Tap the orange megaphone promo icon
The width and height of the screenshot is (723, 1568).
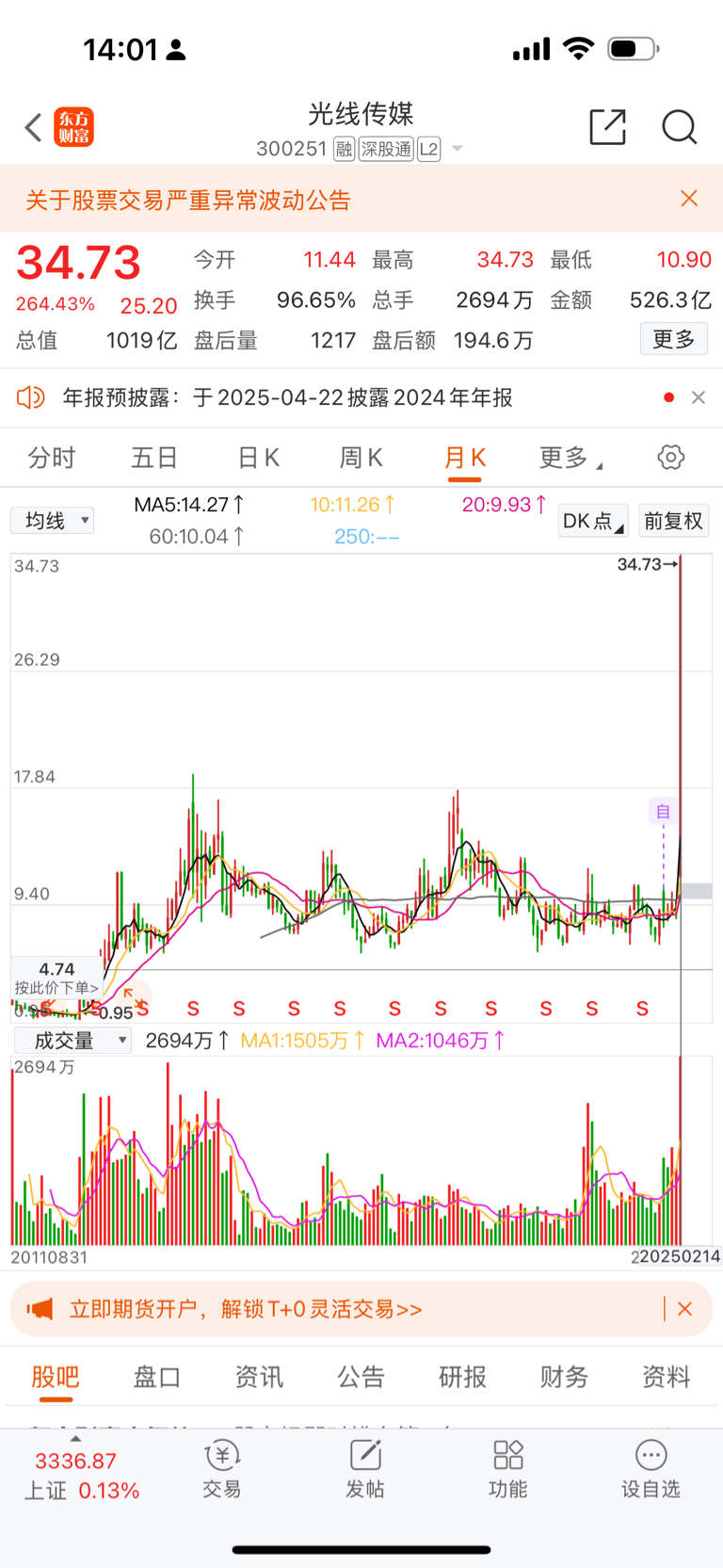tap(40, 1309)
